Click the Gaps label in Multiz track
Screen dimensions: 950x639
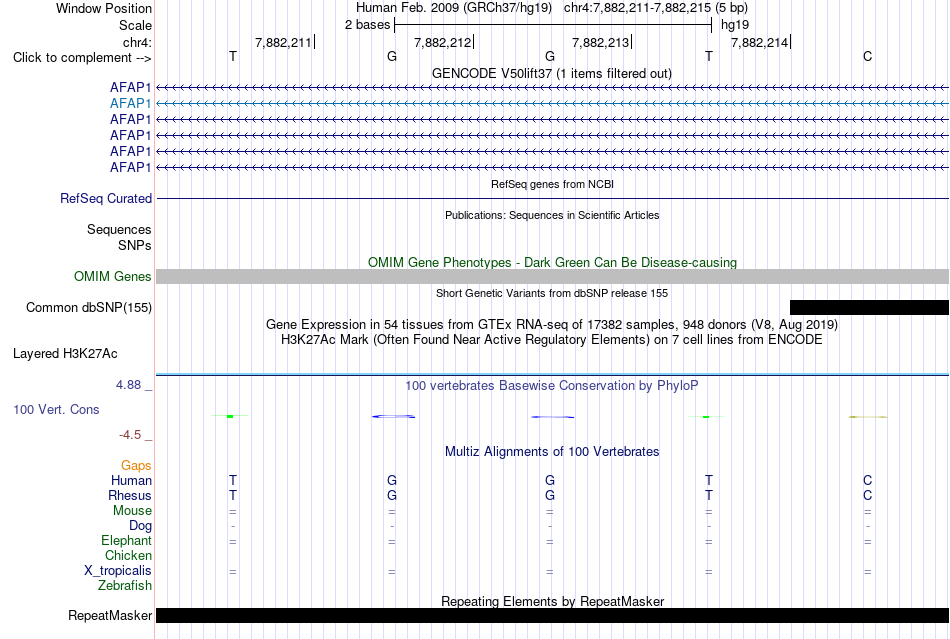pos(136,465)
